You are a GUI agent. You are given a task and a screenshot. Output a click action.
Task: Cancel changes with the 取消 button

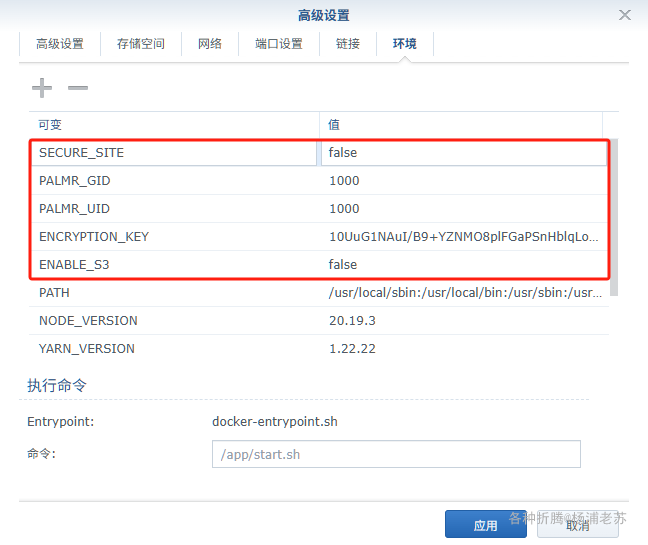(x=577, y=524)
